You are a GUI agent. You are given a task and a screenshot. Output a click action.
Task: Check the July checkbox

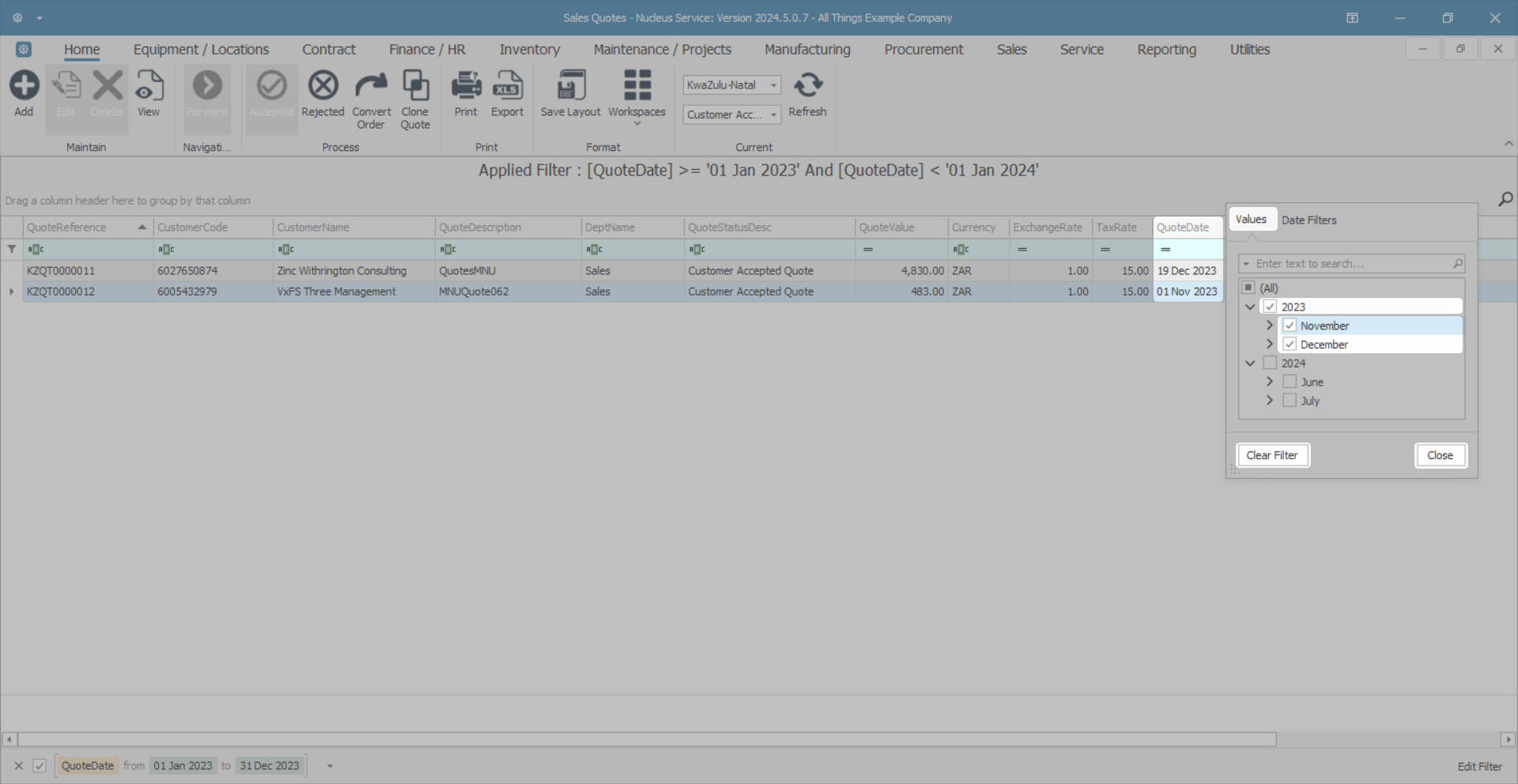(x=1290, y=401)
